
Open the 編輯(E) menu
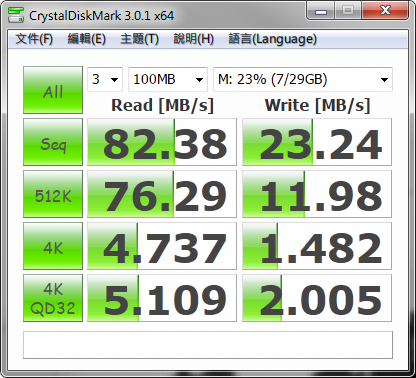click(86, 39)
